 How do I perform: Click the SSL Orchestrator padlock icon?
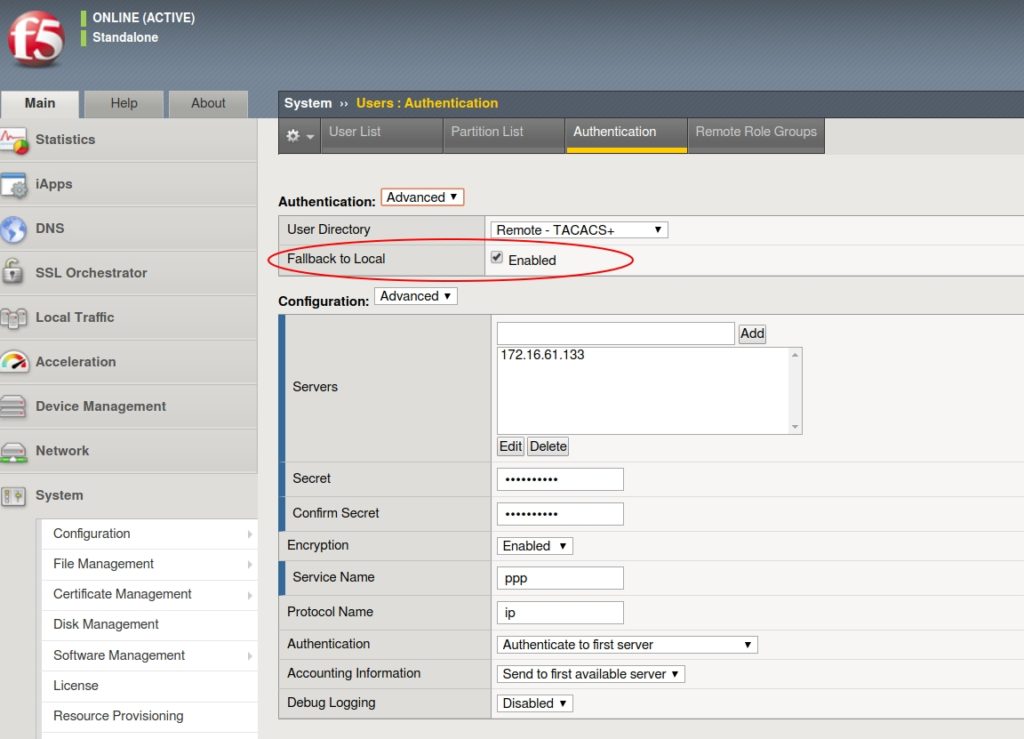12,272
